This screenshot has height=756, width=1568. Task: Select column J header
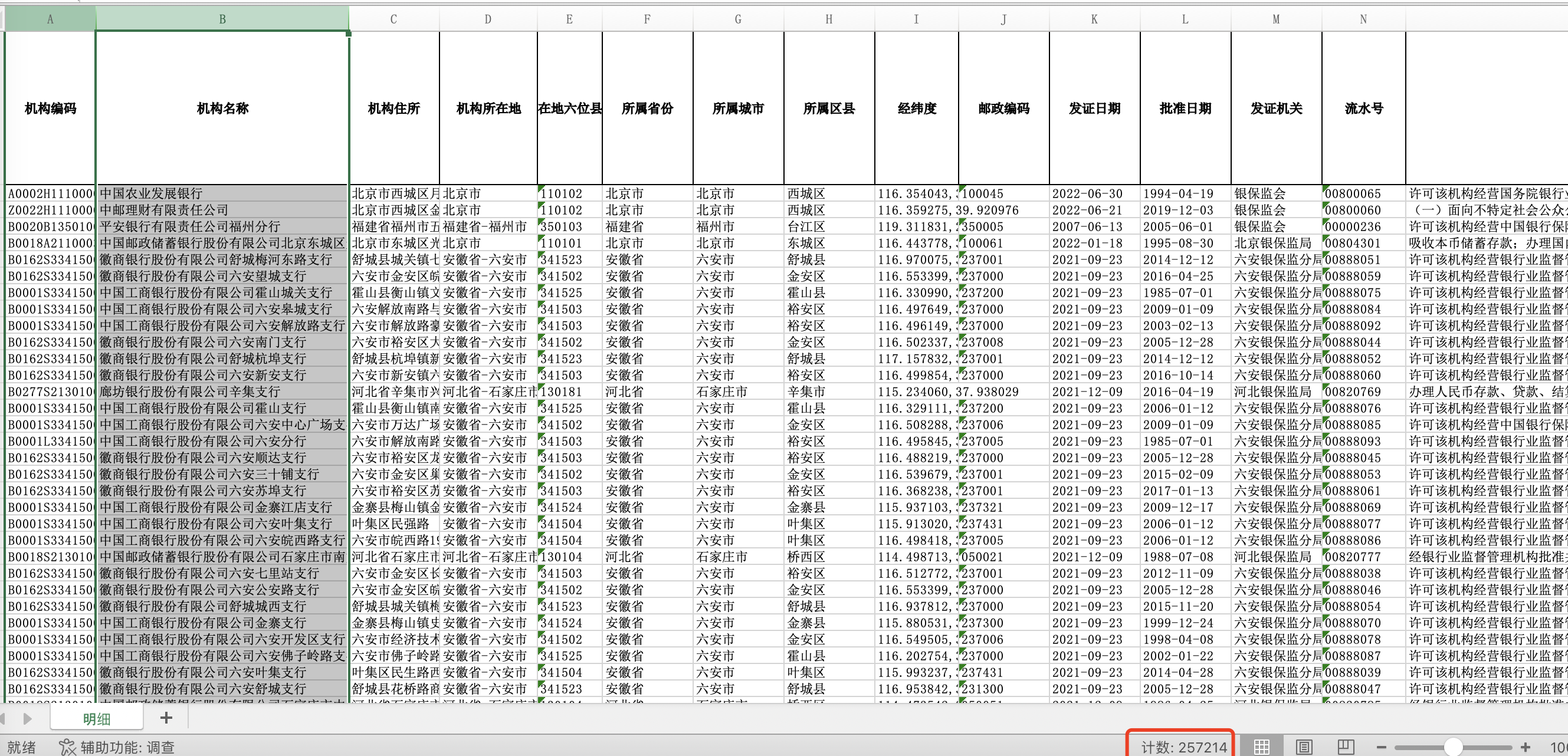[x=1003, y=19]
